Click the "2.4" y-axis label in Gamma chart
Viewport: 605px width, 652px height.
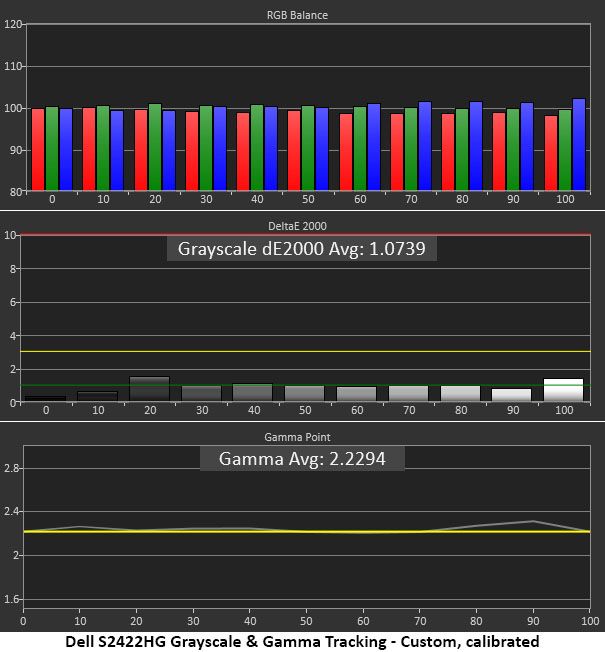click(x=12, y=511)
